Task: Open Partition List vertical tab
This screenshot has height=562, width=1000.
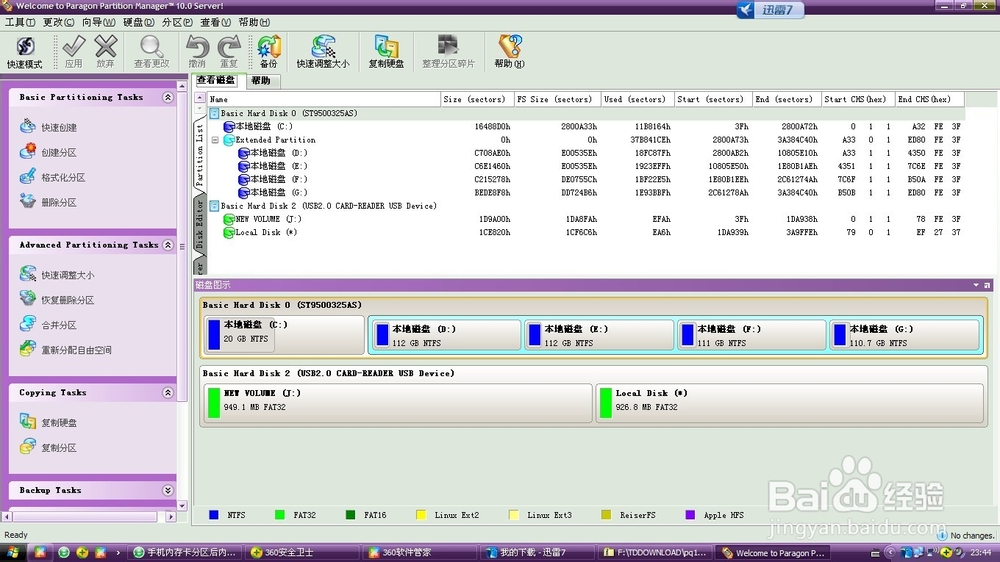Action: (200, 155)
